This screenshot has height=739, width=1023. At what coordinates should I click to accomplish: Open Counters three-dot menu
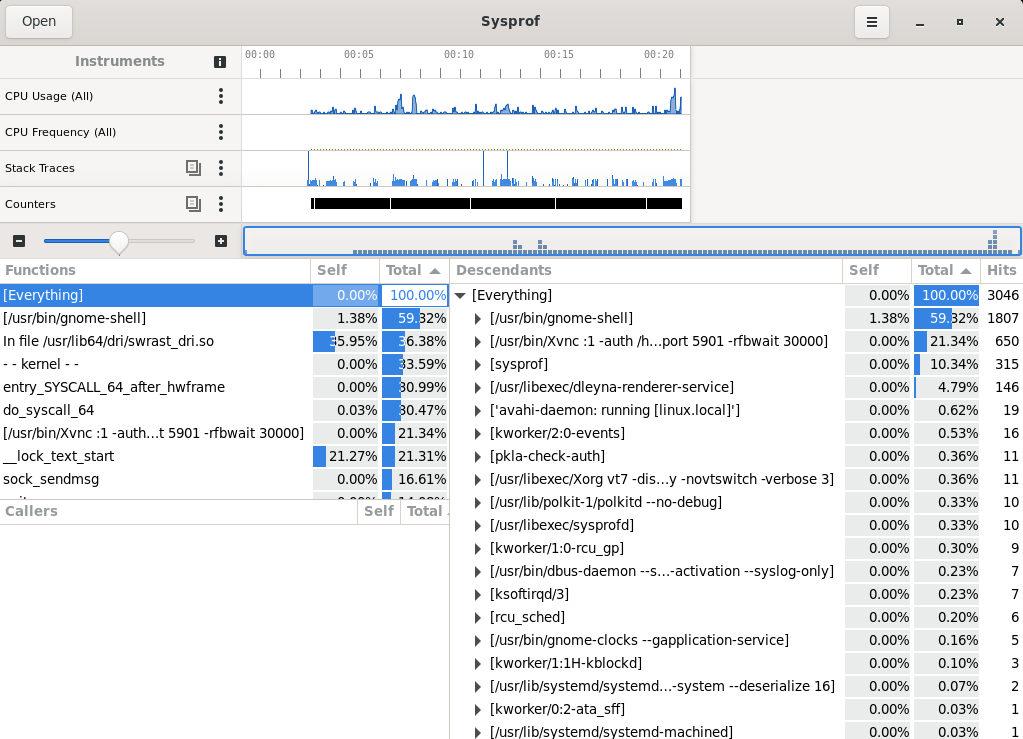point(221,204)
